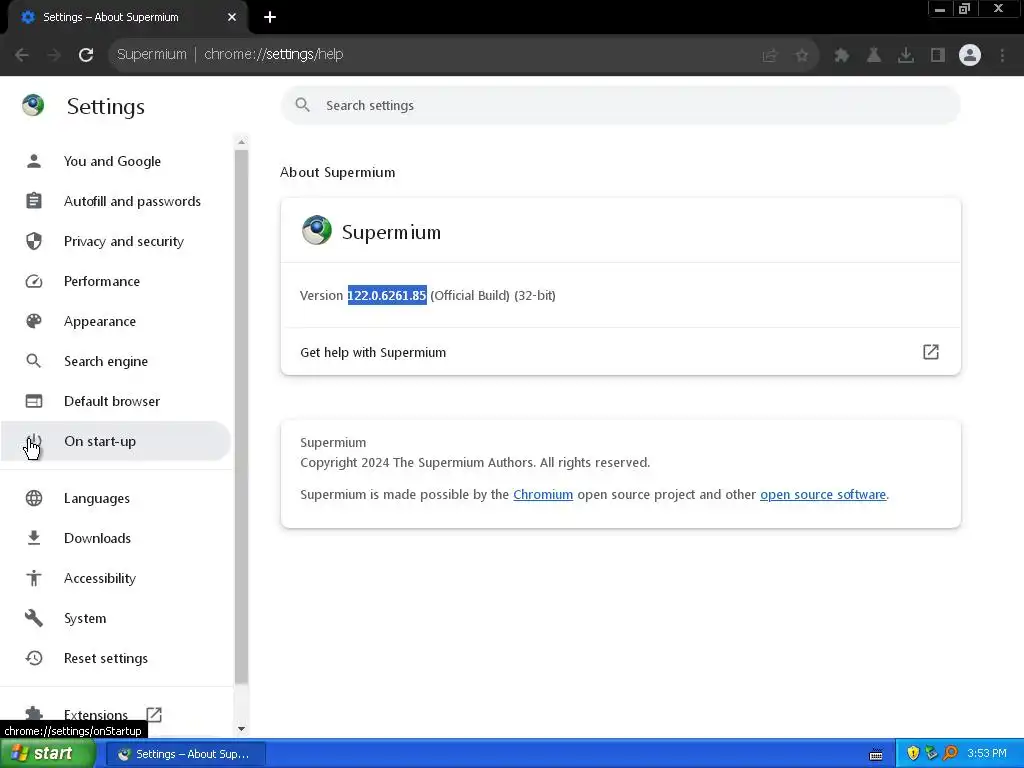Click the sidebar scrollbar thumb

242,417
